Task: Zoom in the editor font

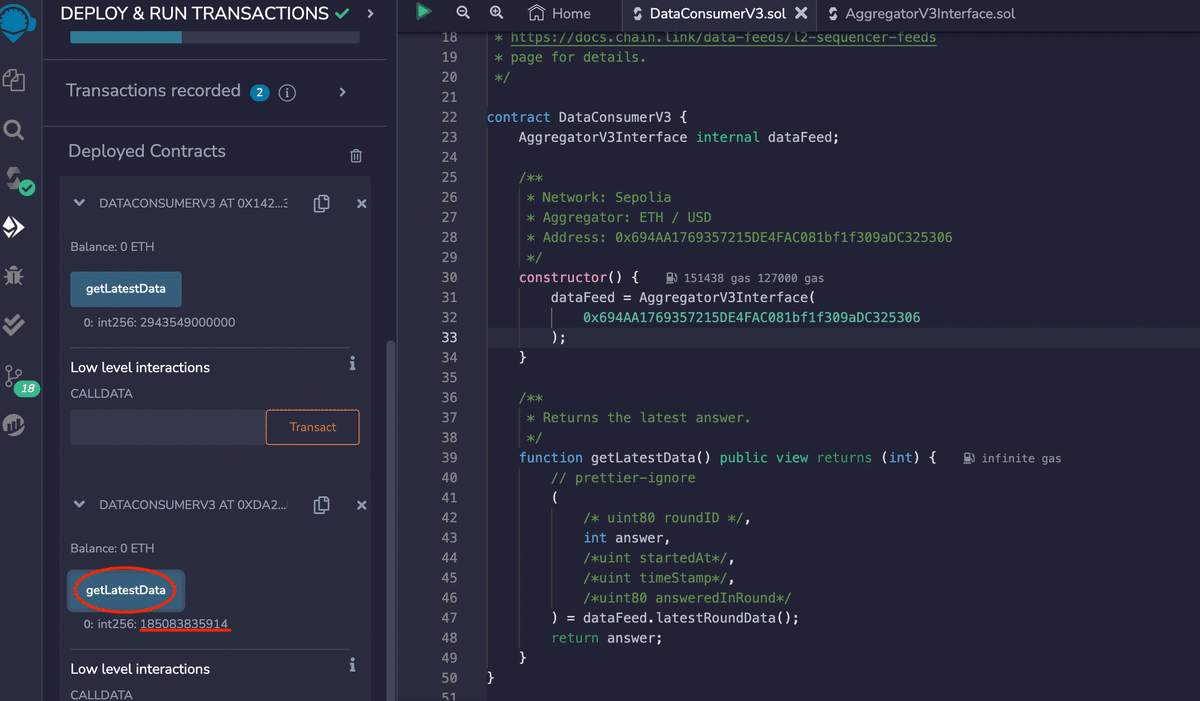Action: click(496, 13)
